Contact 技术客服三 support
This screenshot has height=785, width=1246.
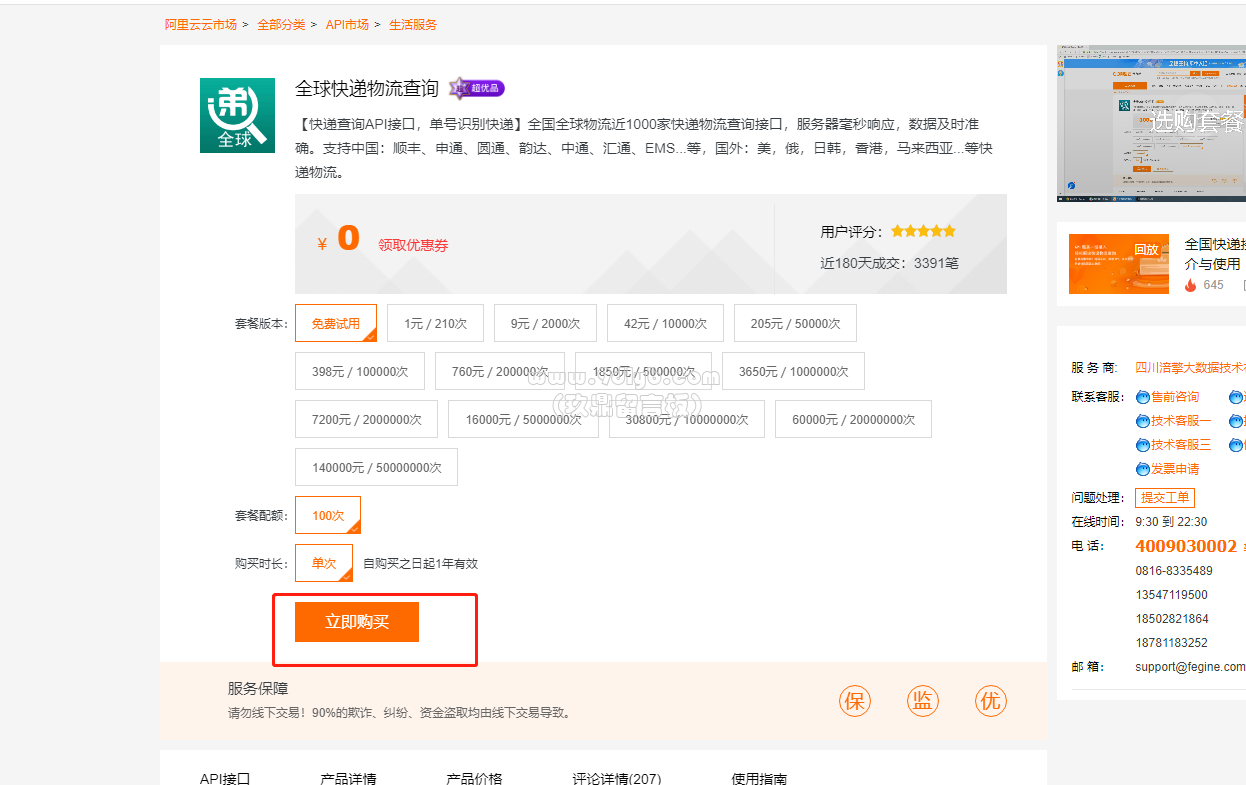pos(1181,445)
